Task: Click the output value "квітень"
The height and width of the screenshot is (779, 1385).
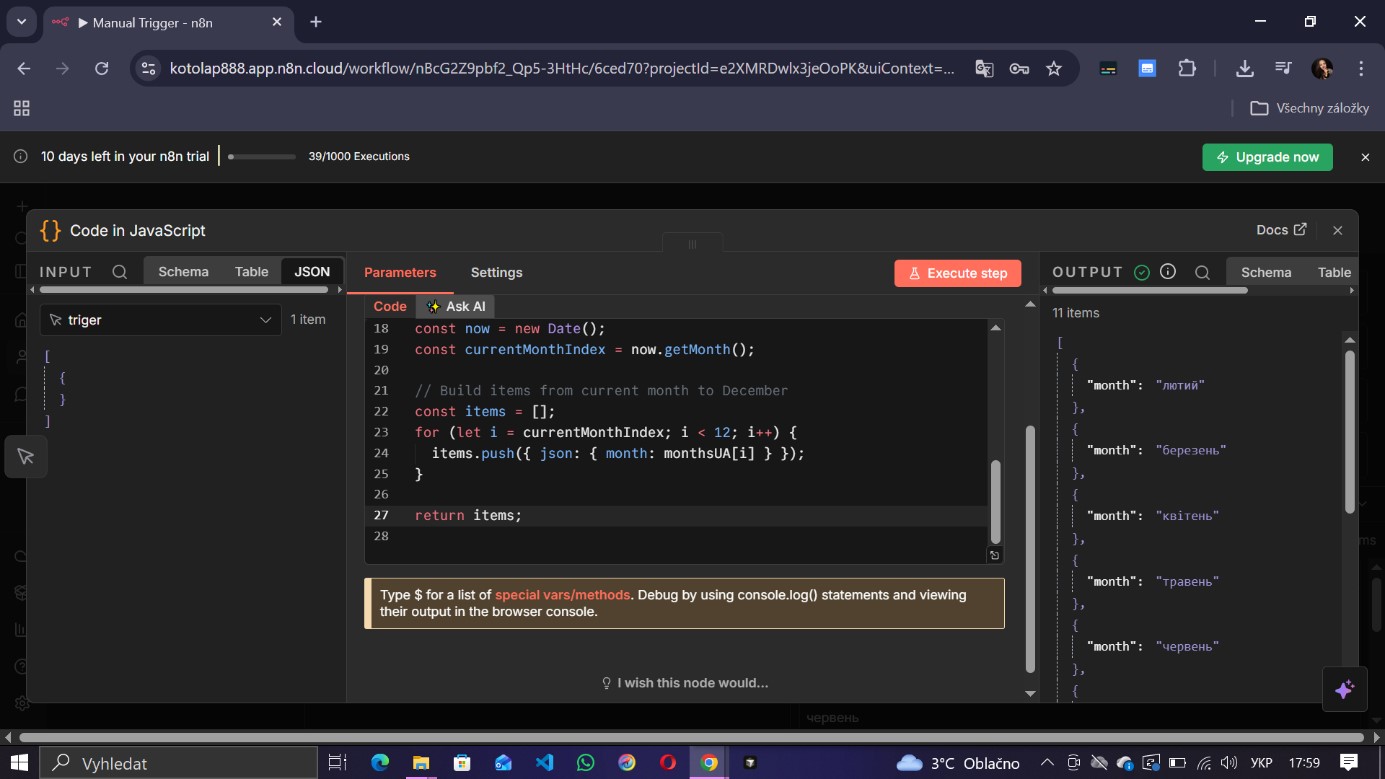Action: point(1187,516)
